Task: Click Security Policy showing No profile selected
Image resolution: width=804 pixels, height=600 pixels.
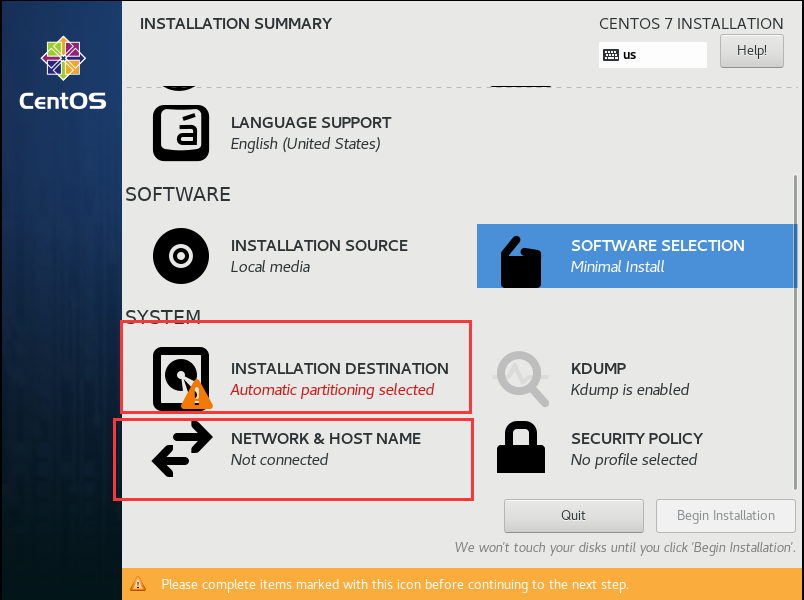Action: click(x=637, y=446)
